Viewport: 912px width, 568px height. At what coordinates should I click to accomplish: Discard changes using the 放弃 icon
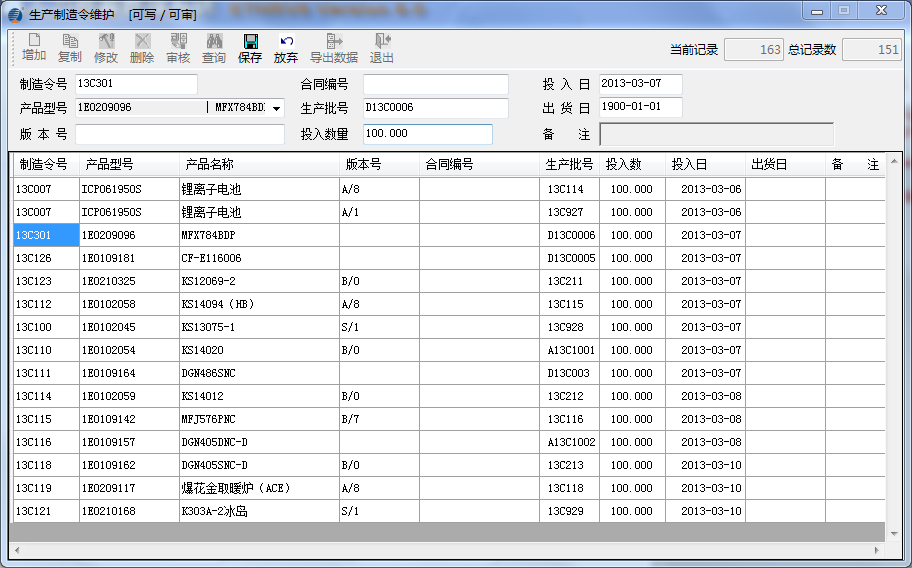pos(286,47)
